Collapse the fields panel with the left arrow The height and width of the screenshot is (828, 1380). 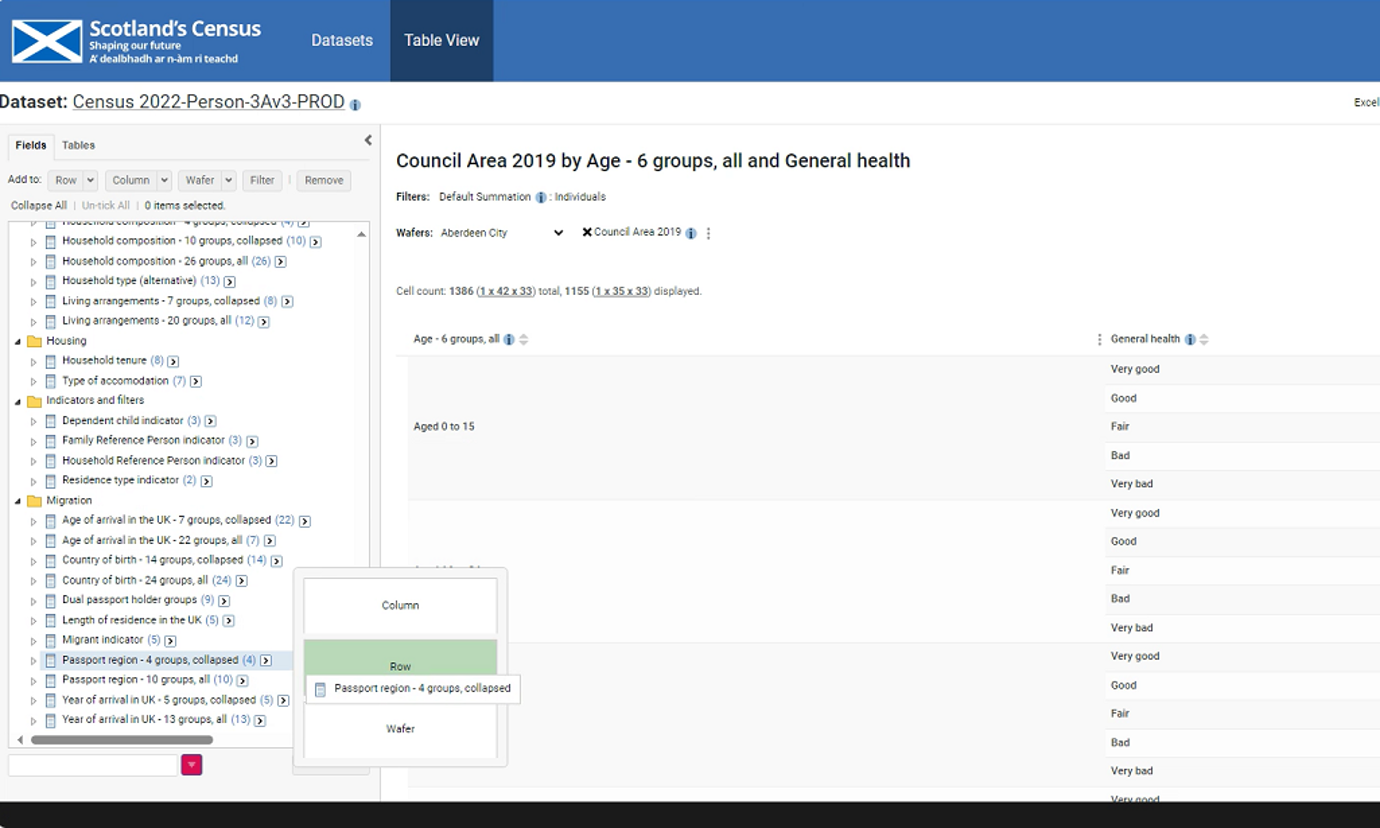click(368, 141)
